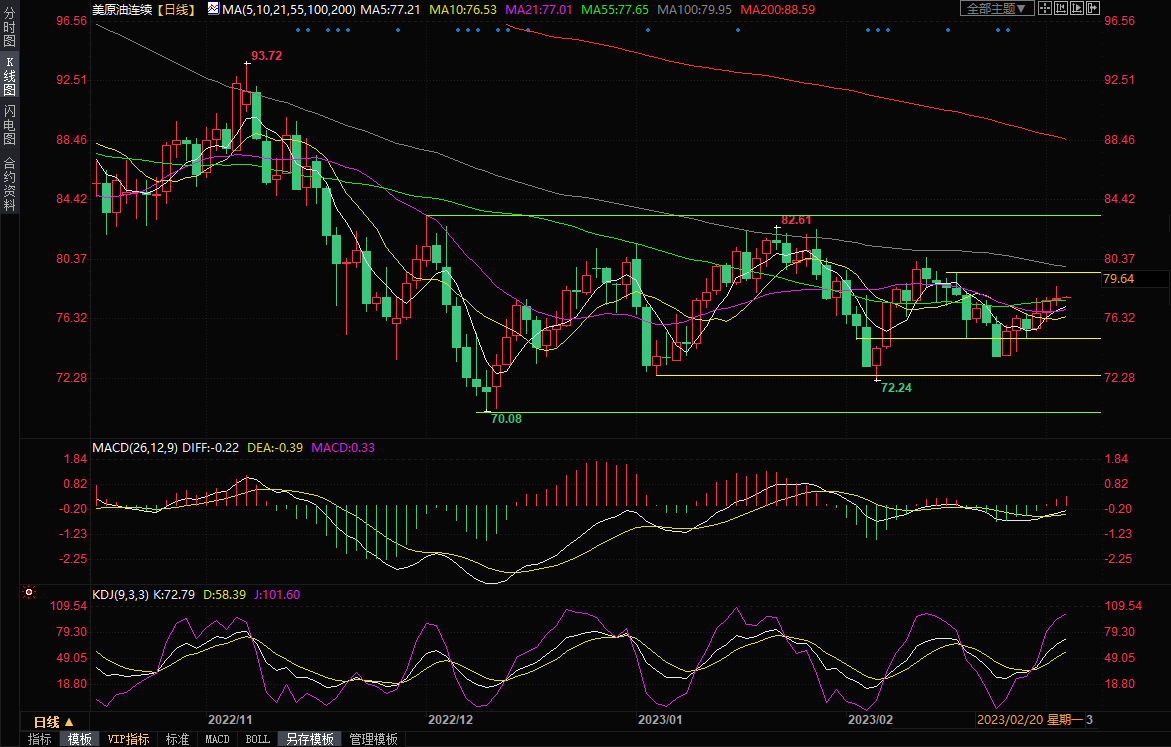Switch to the 指标 bottom tab
Screen dimensions: 1171x747
[x=40, y=739]
